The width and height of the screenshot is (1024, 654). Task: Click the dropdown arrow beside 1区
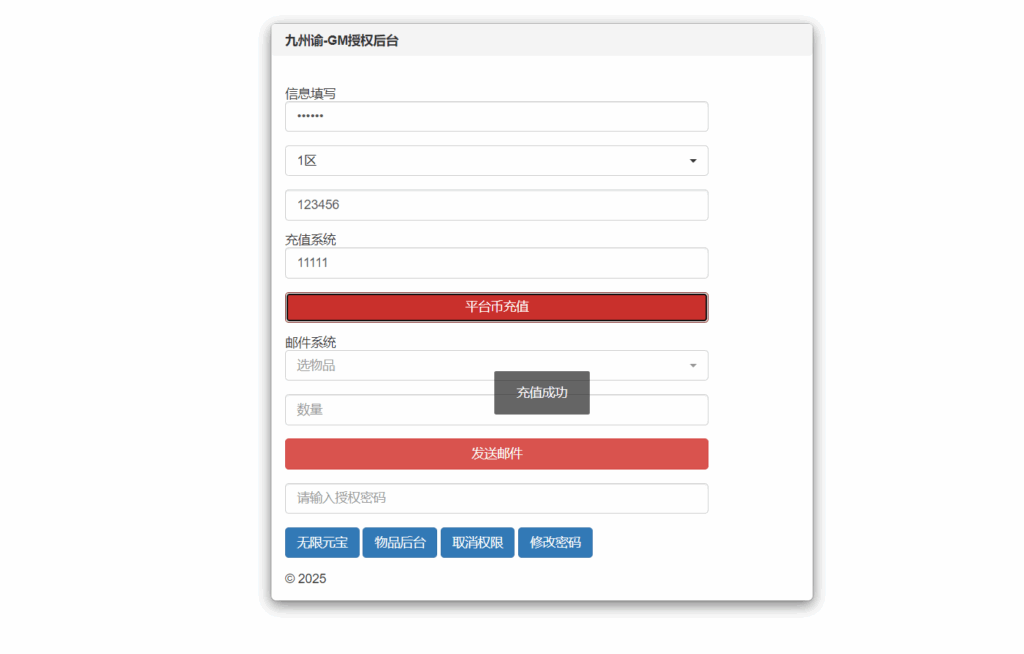(x=693, y=160)
